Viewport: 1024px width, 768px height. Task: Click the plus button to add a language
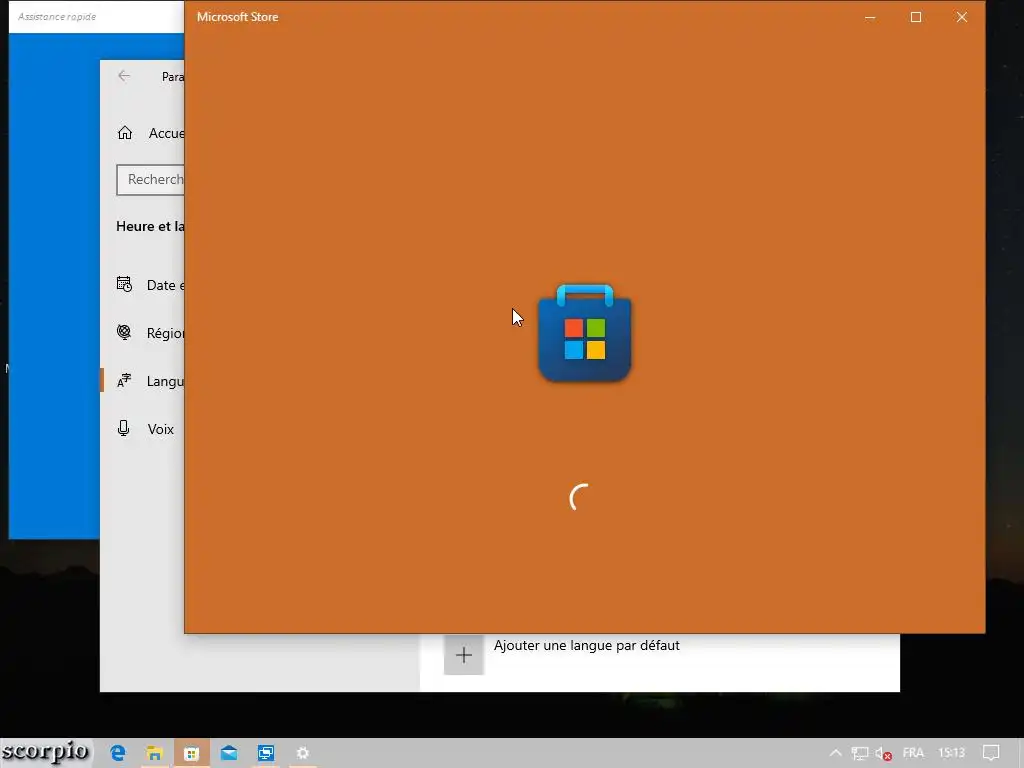(x=464, y=655)
